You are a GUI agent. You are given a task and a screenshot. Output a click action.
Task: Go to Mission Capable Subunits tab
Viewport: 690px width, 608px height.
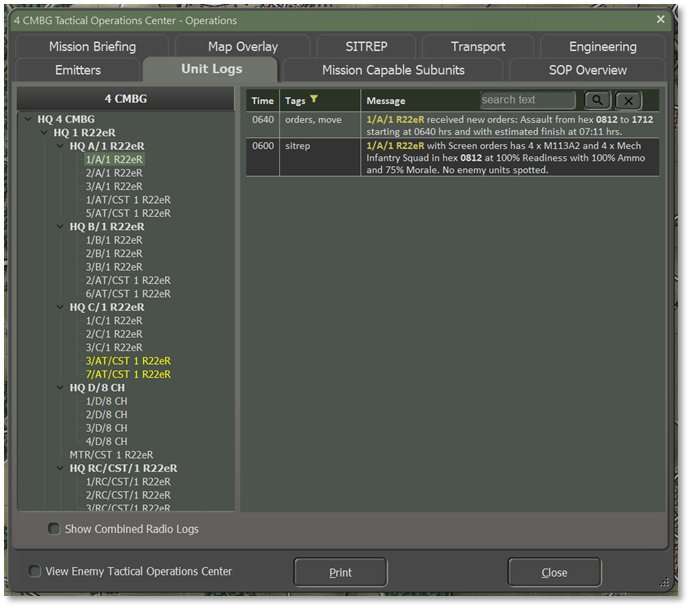pyautogui.click(x=393, y=70)
